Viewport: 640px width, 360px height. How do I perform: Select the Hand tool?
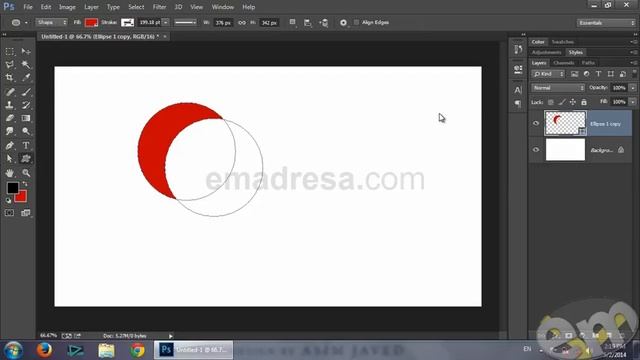tap(9, 173)
